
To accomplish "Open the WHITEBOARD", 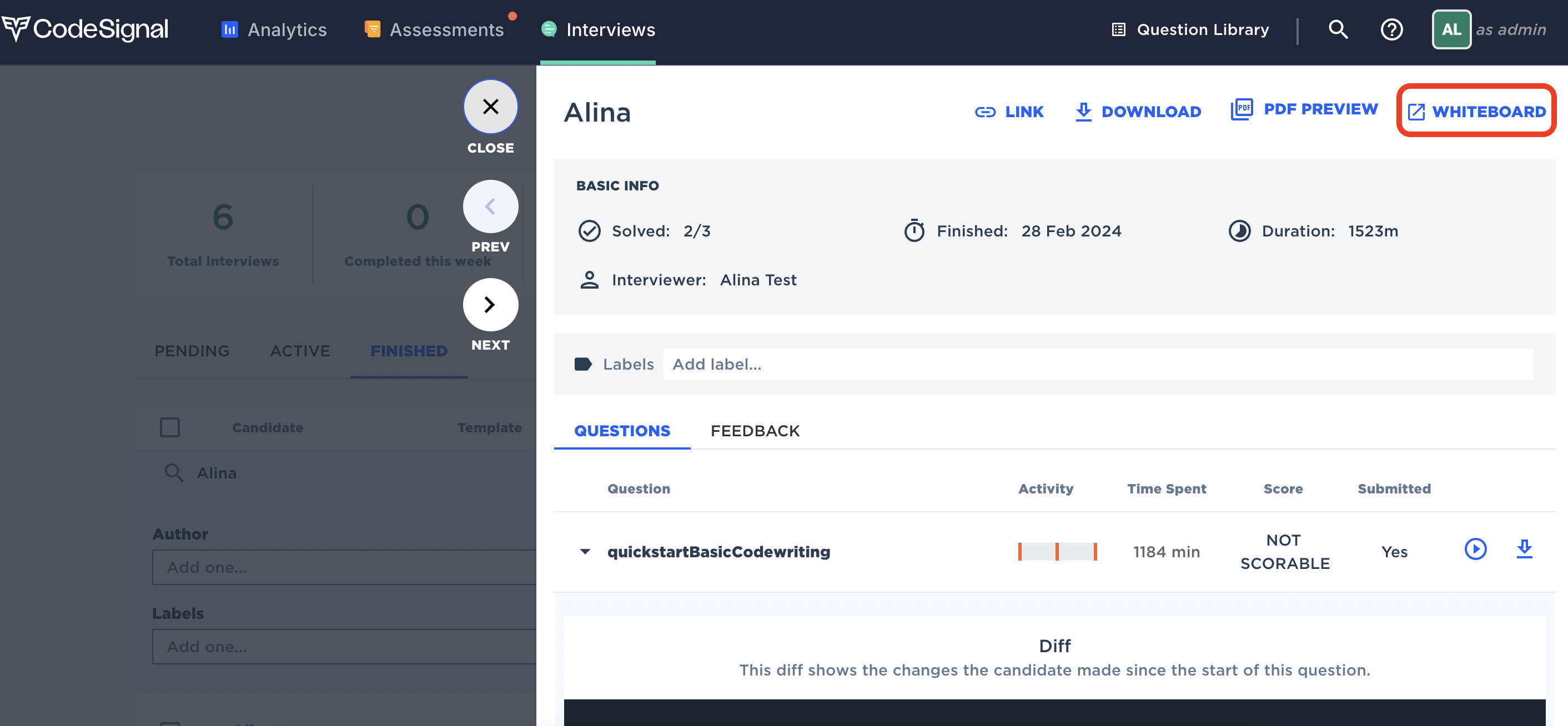I will [1476, 112].
